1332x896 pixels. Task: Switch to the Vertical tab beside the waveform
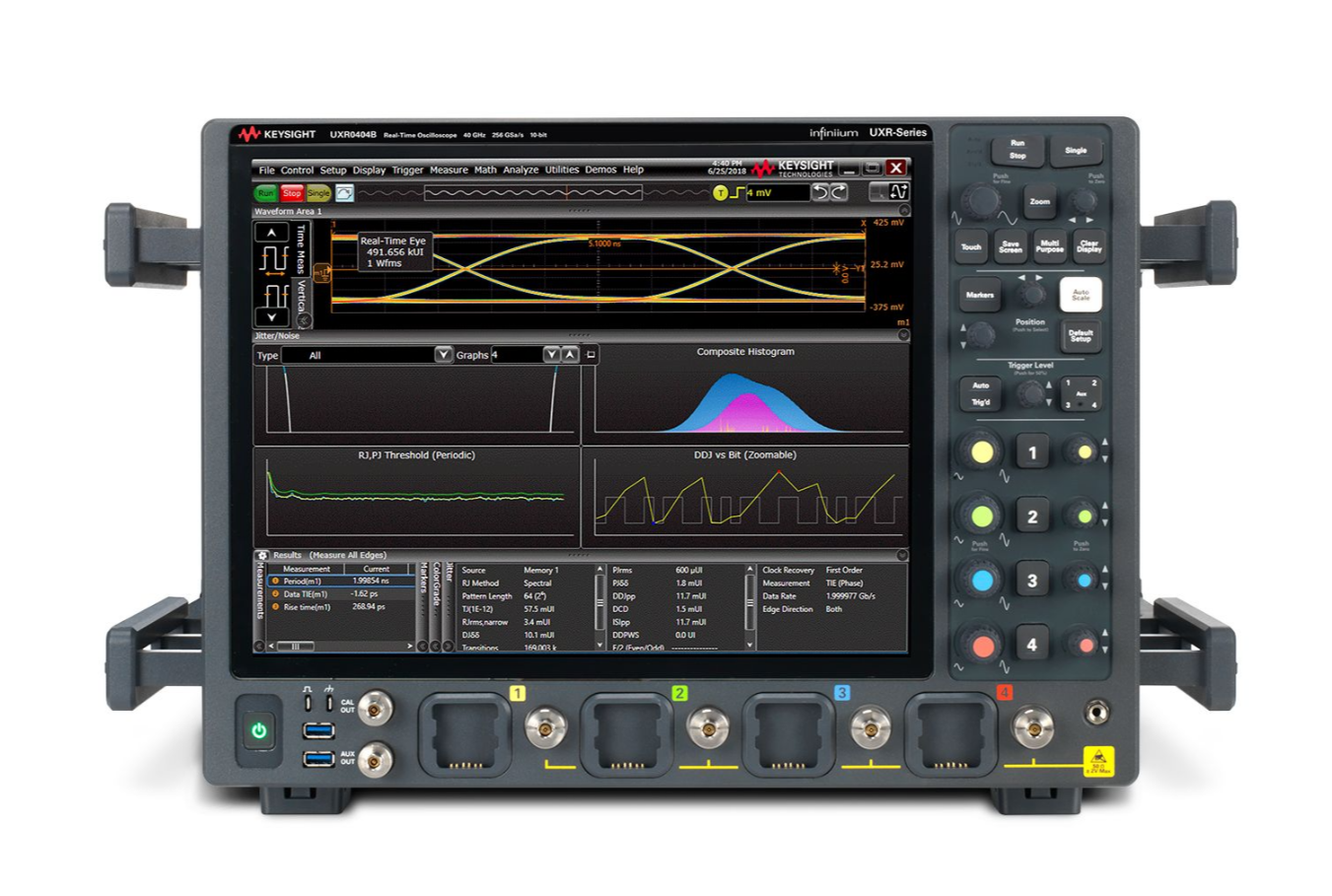[303, 295]
